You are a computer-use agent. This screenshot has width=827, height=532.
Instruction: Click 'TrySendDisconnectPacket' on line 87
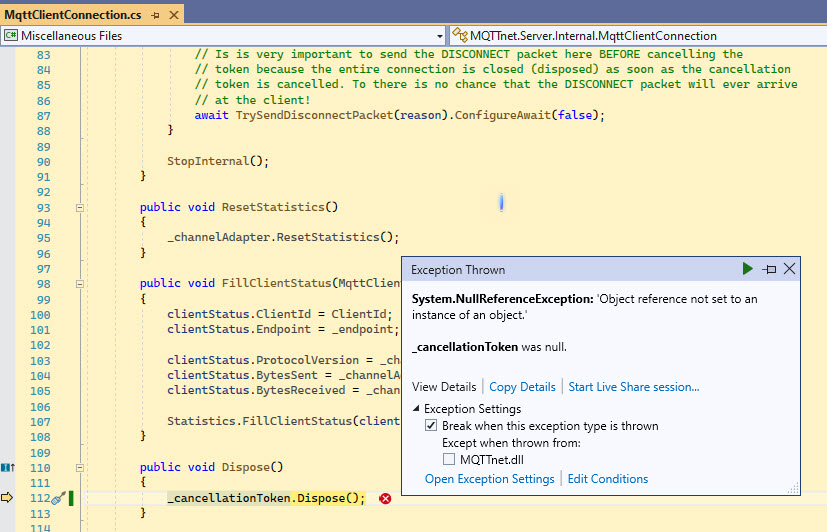pyautogui.click(x=314, y=115)
